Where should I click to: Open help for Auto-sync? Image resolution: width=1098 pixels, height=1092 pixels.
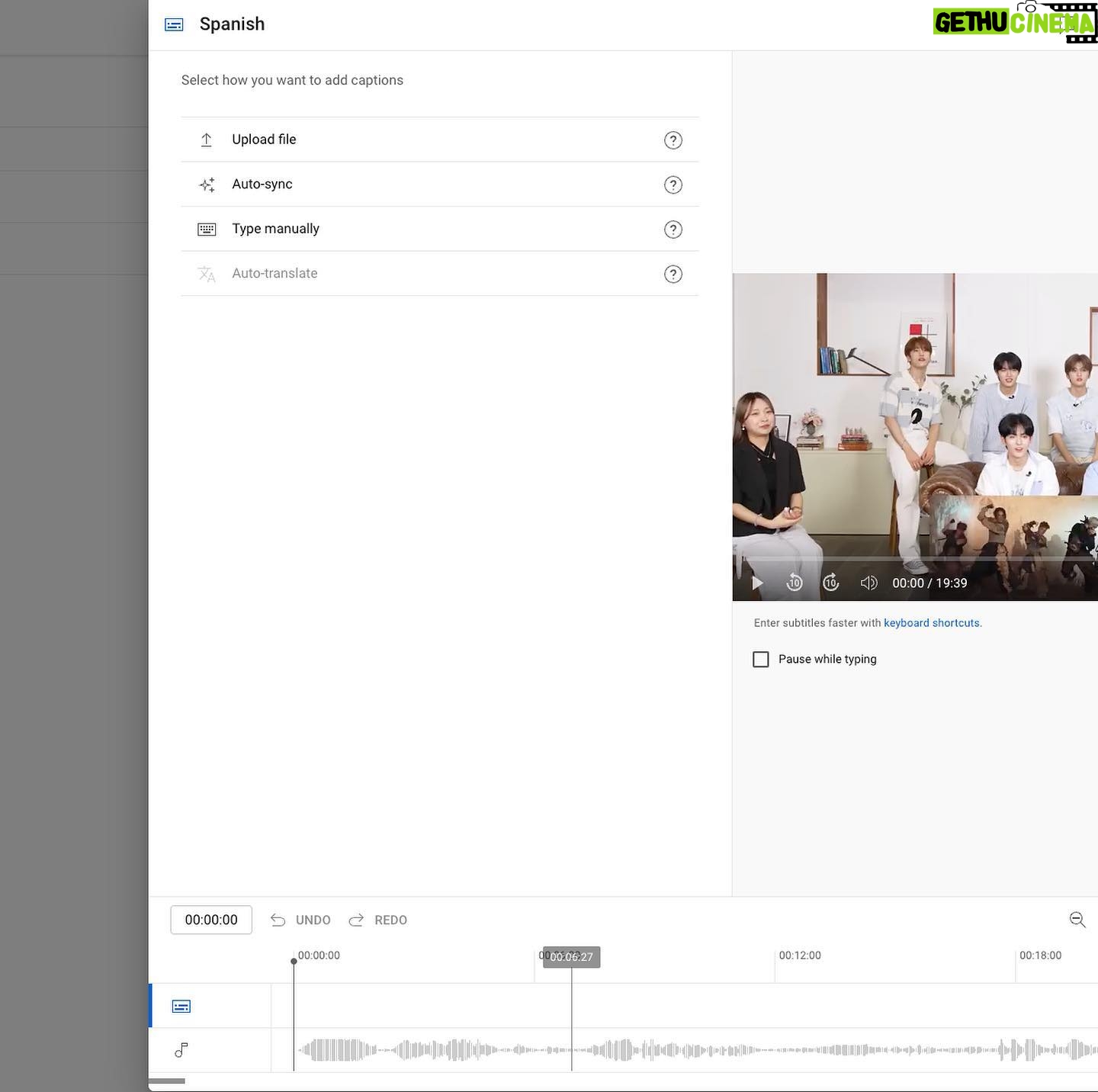pos(673,185)
